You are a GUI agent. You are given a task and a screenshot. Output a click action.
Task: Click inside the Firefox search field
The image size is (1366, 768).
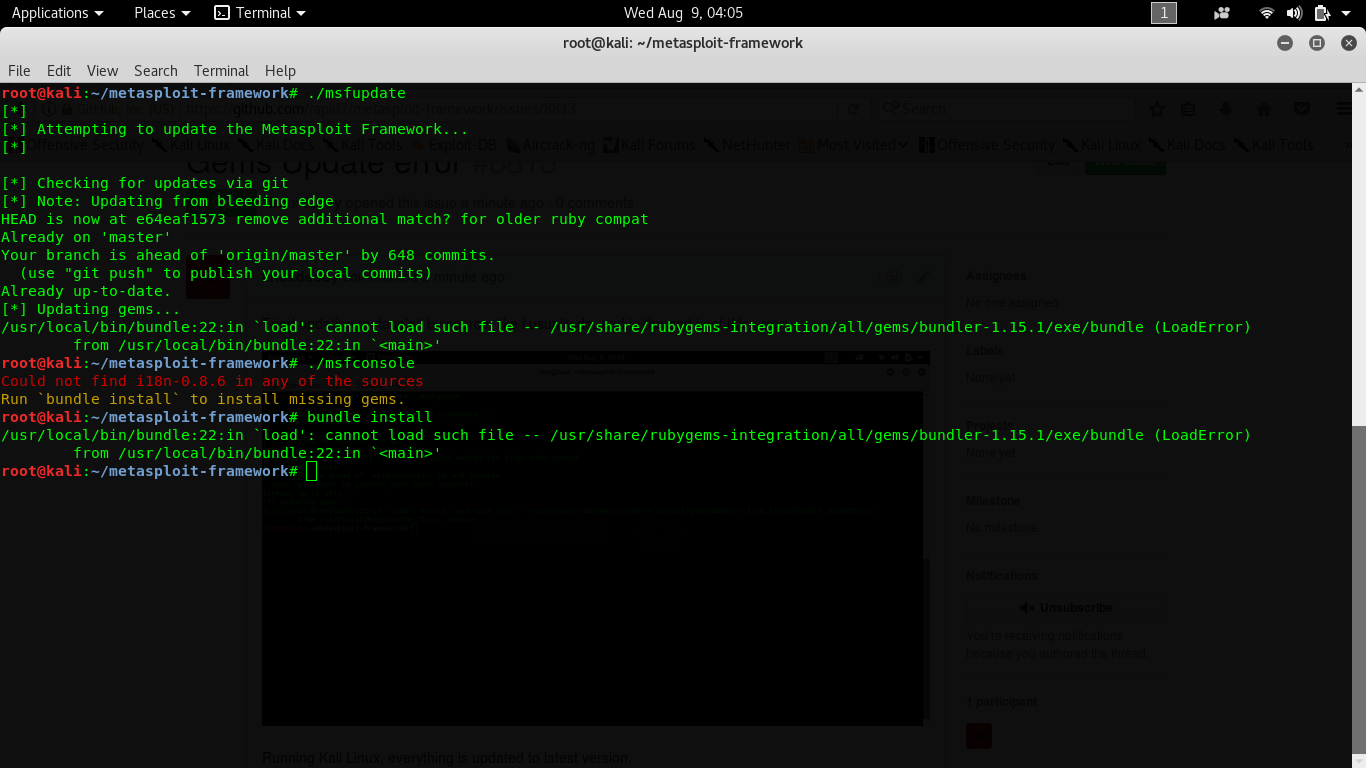(x=1000, y=108)
